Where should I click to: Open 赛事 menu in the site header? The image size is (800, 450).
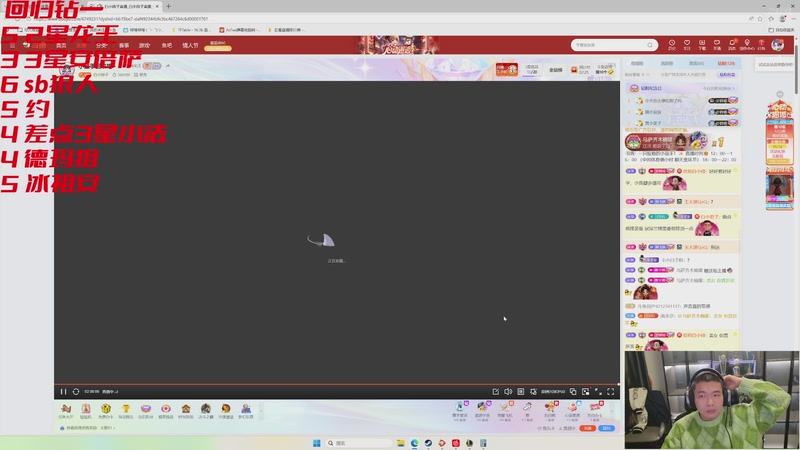[124, 45]
